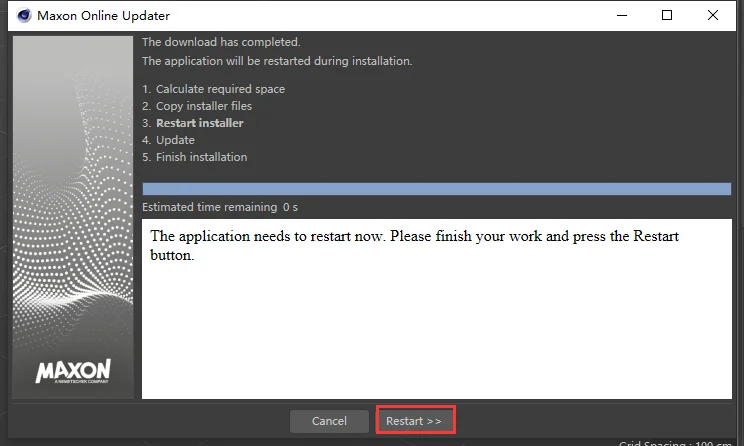The height and width of the screenshot is (446, 744).
Task: Click 'Estimated time remaining 0 s' label
Action: (x=220, y=207)
